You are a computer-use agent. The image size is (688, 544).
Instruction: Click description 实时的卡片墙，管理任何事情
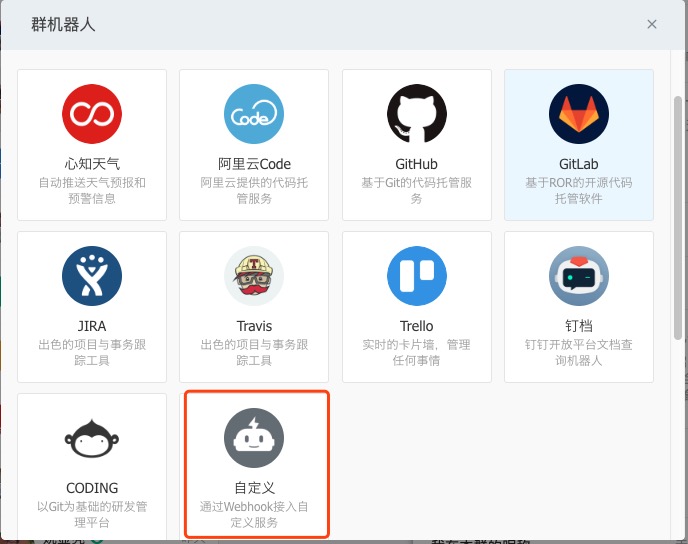point(416,352)
